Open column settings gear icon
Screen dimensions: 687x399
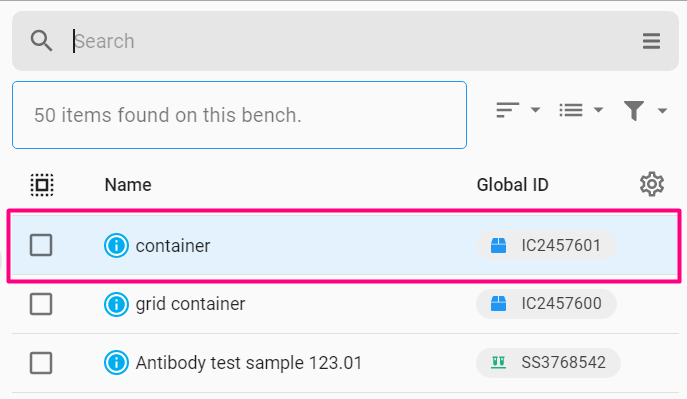[x=652, y=184]
